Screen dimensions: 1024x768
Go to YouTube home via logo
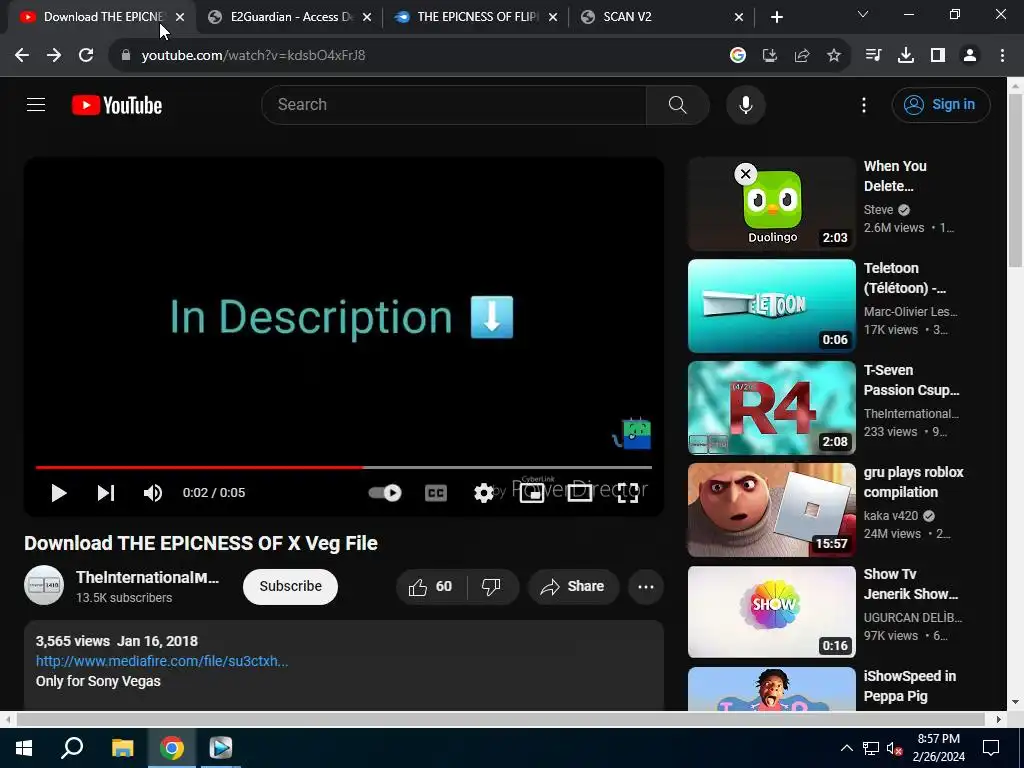click(x=117, y=105)
